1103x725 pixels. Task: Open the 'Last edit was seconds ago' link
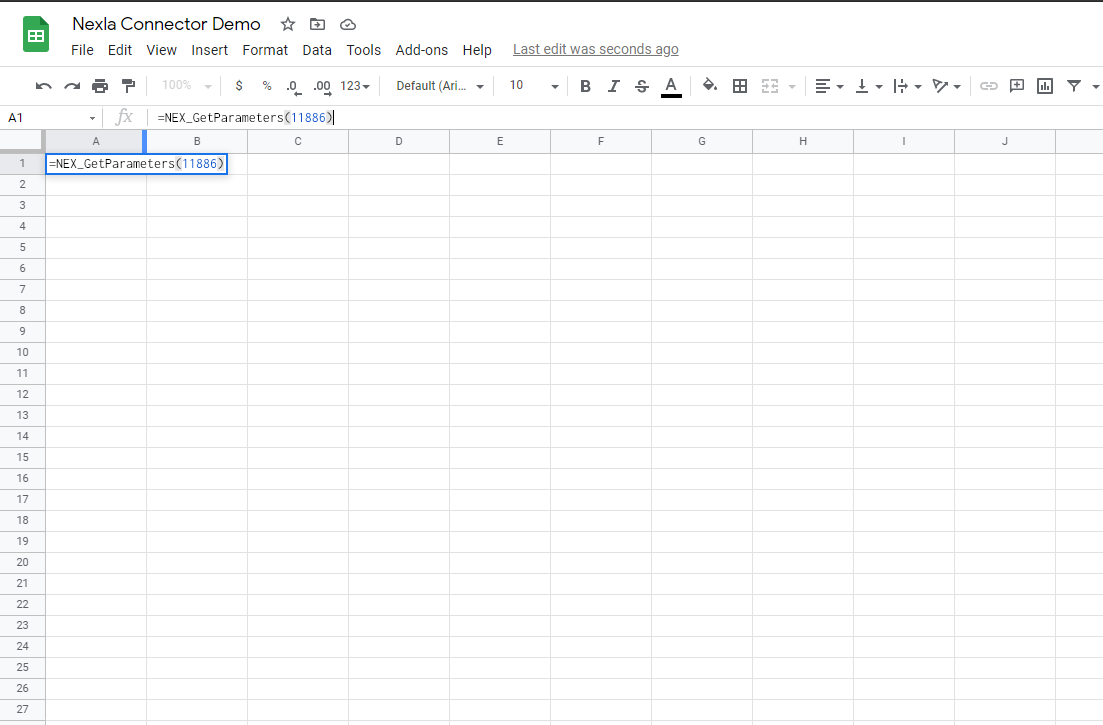click(596, 49)
